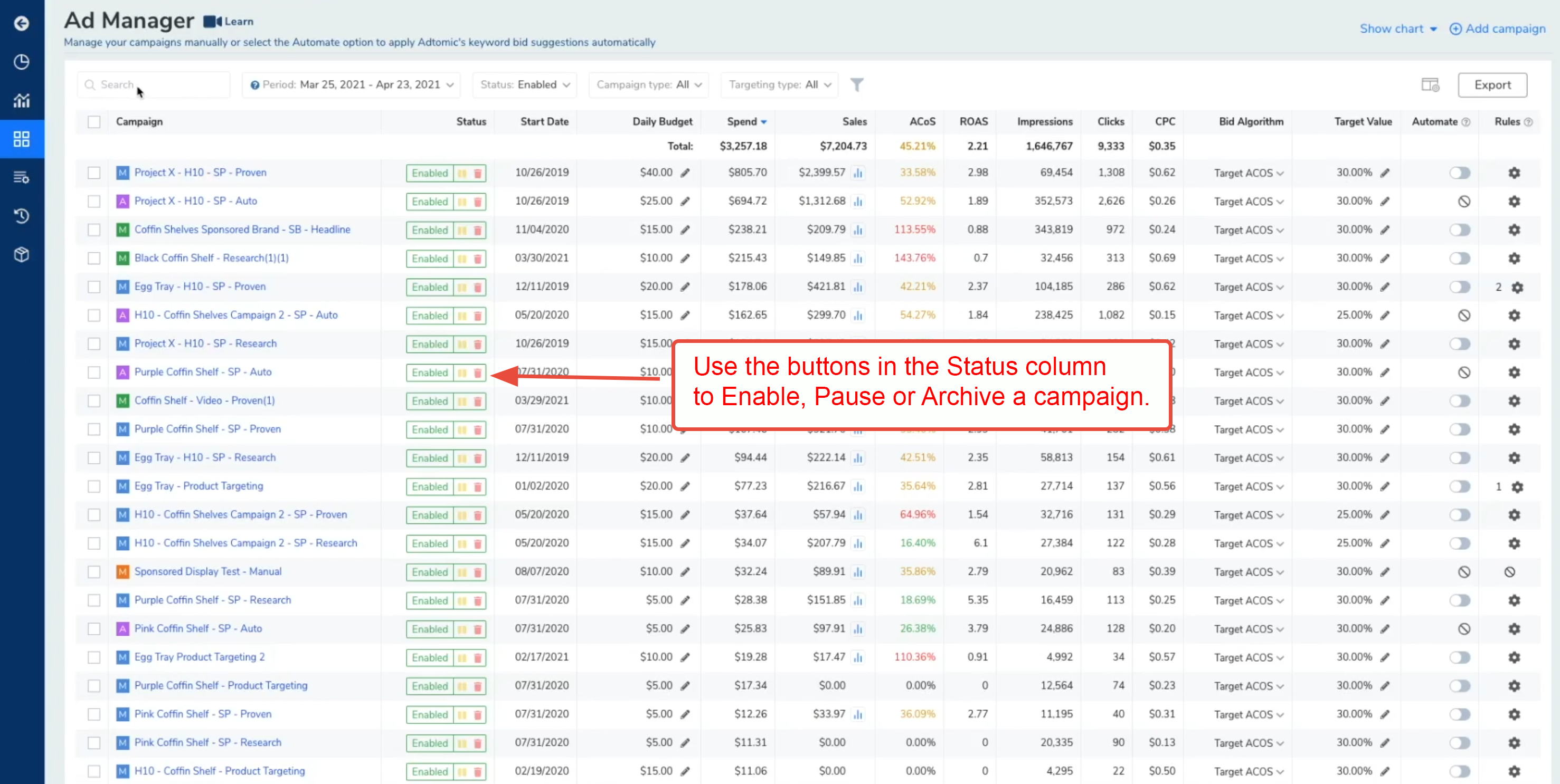Check the Coffin Shelves Sponsored Brand - SB - Headline row
The image size is (1560, 784).
pyautogui.click(x=94, y=230)
